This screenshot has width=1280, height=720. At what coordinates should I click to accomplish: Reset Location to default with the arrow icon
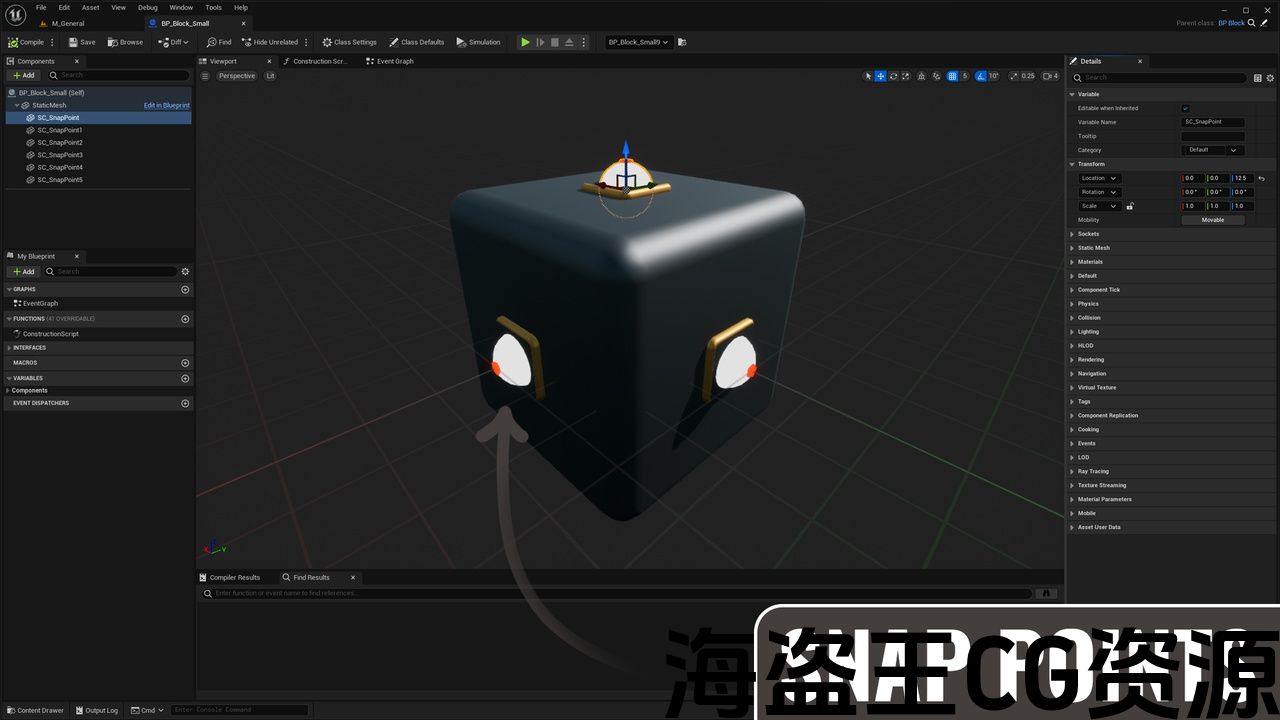(1261, 178)
